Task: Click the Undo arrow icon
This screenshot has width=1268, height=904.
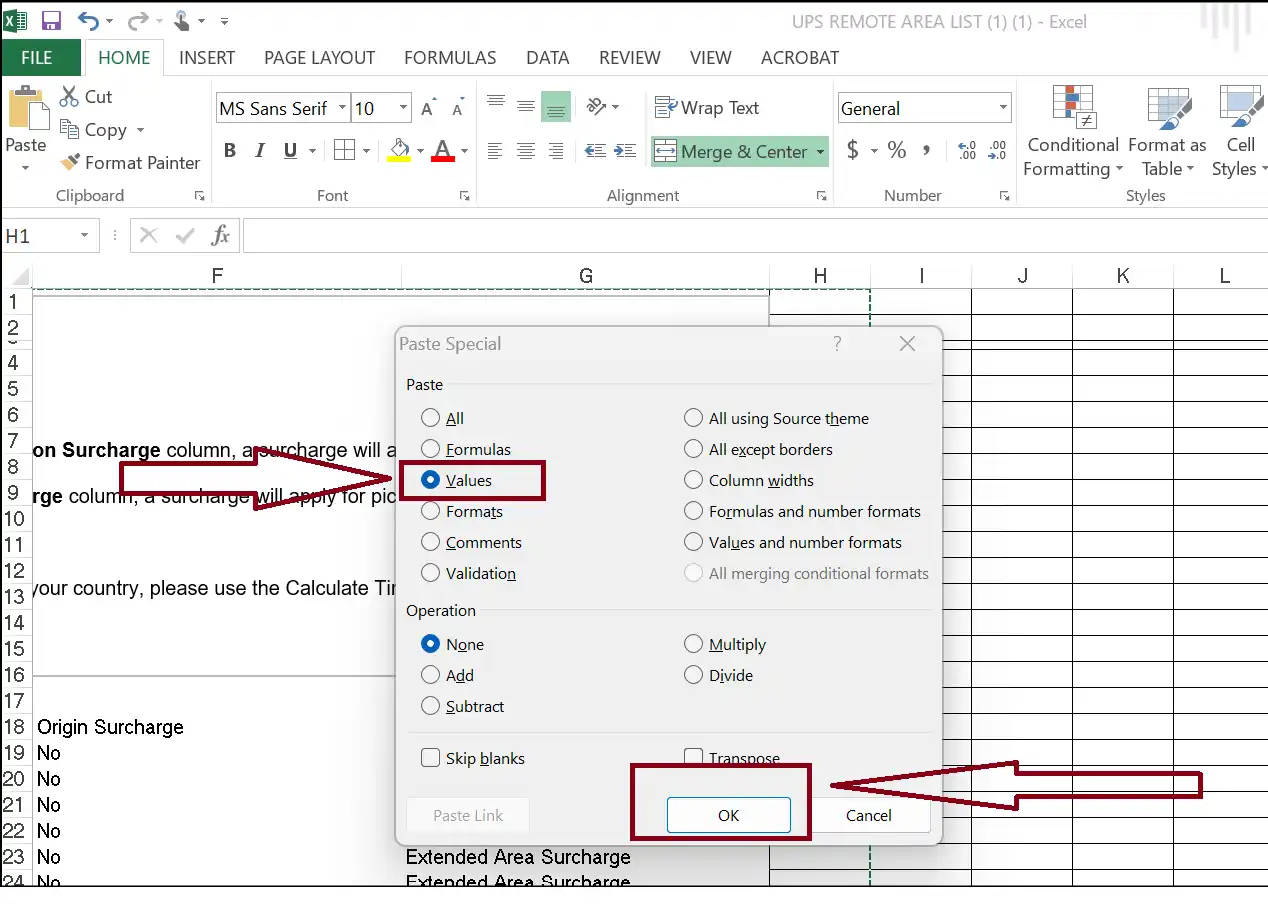Action: click(88, 20)
